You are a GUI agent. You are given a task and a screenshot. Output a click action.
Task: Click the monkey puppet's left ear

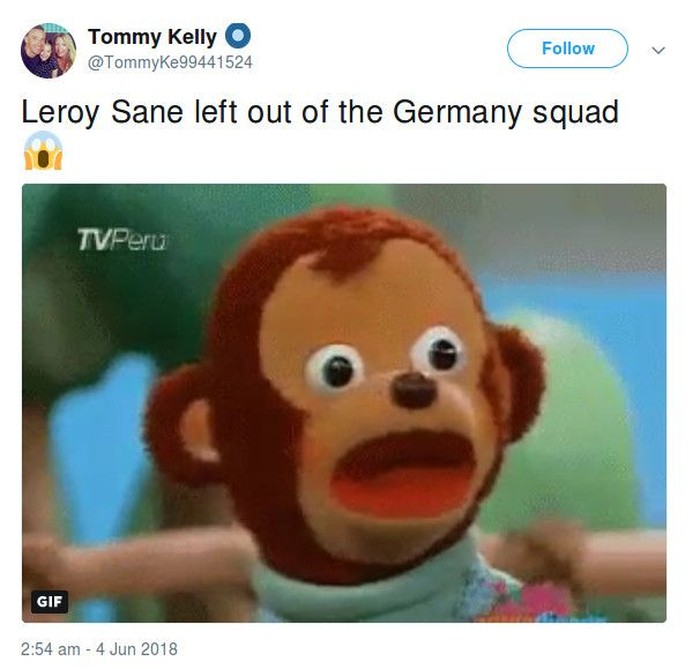(x=185, y=425)
